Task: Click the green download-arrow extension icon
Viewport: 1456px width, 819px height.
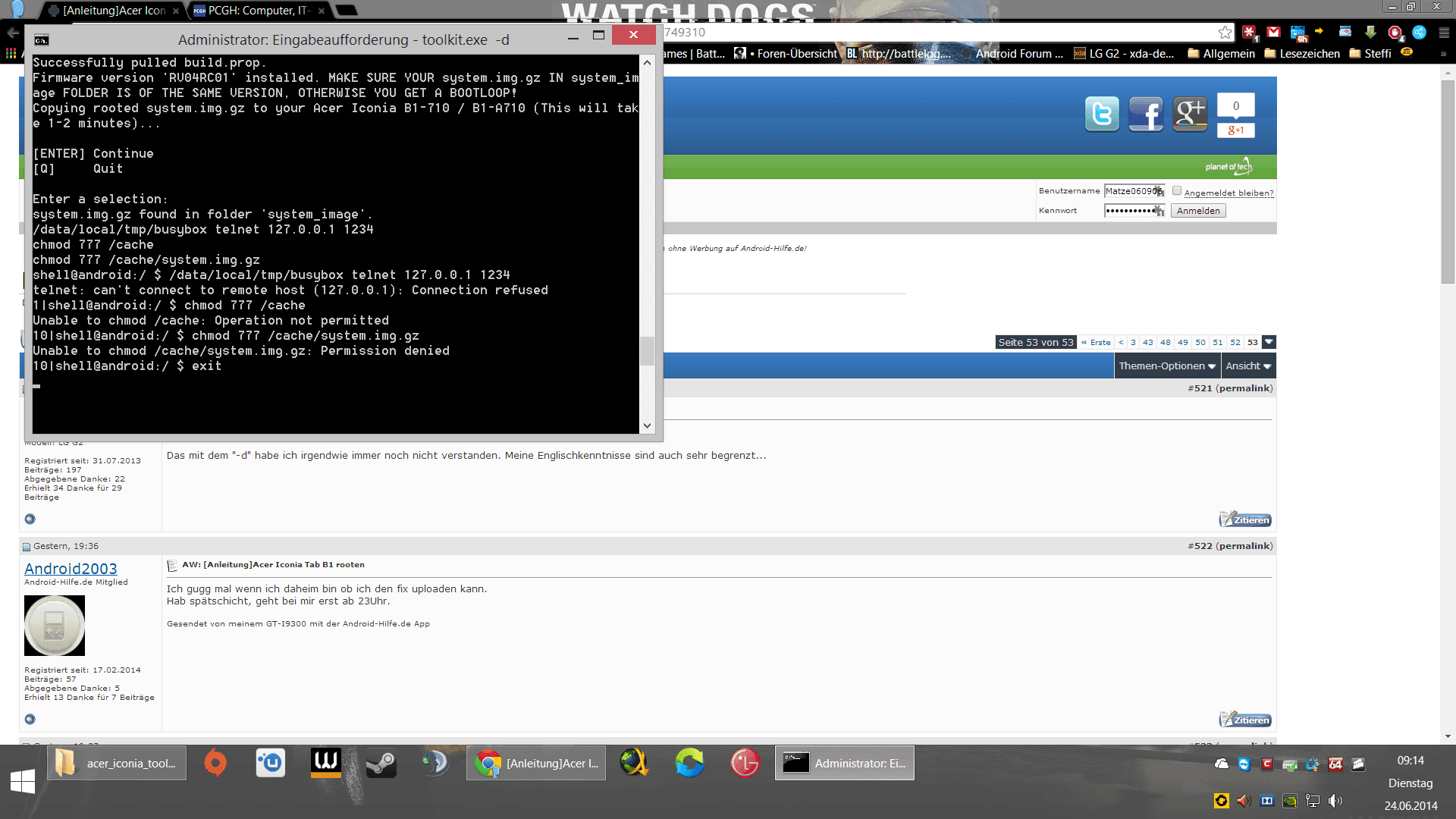Action: (1370, 32)
